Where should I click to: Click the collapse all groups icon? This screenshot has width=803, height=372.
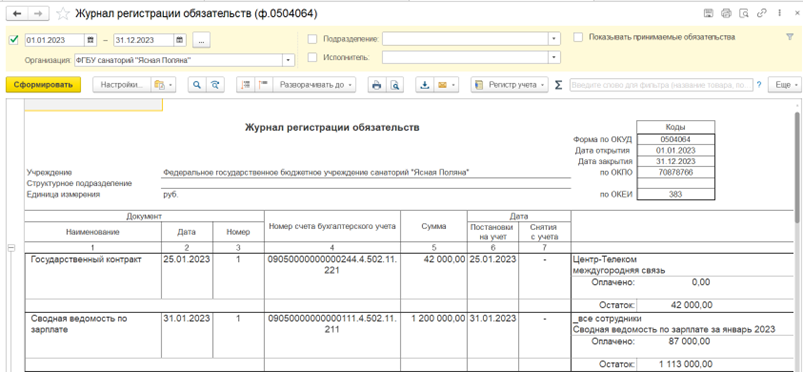pos(246,86)
